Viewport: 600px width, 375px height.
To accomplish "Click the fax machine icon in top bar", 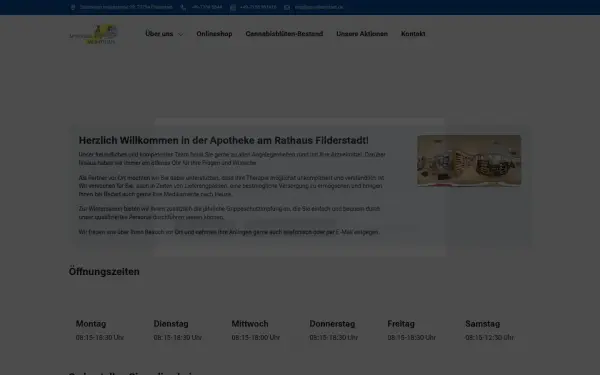I will 233,7.
